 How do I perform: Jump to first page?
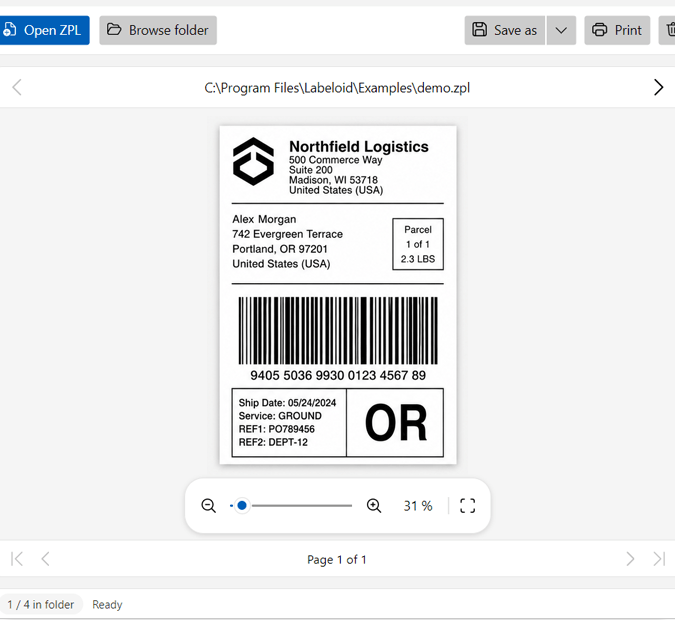17,559
